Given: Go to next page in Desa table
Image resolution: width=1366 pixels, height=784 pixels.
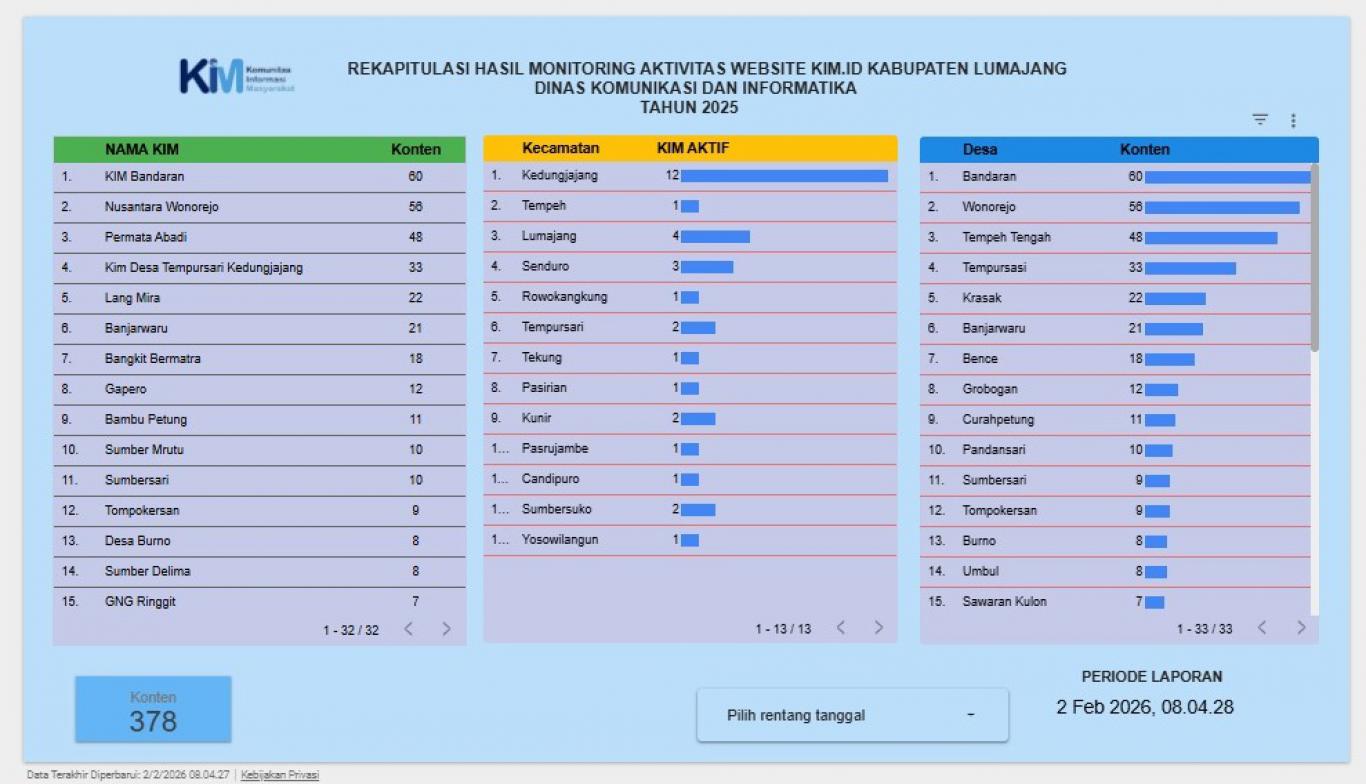Looking at the screenshot, I should point(1301,628).
